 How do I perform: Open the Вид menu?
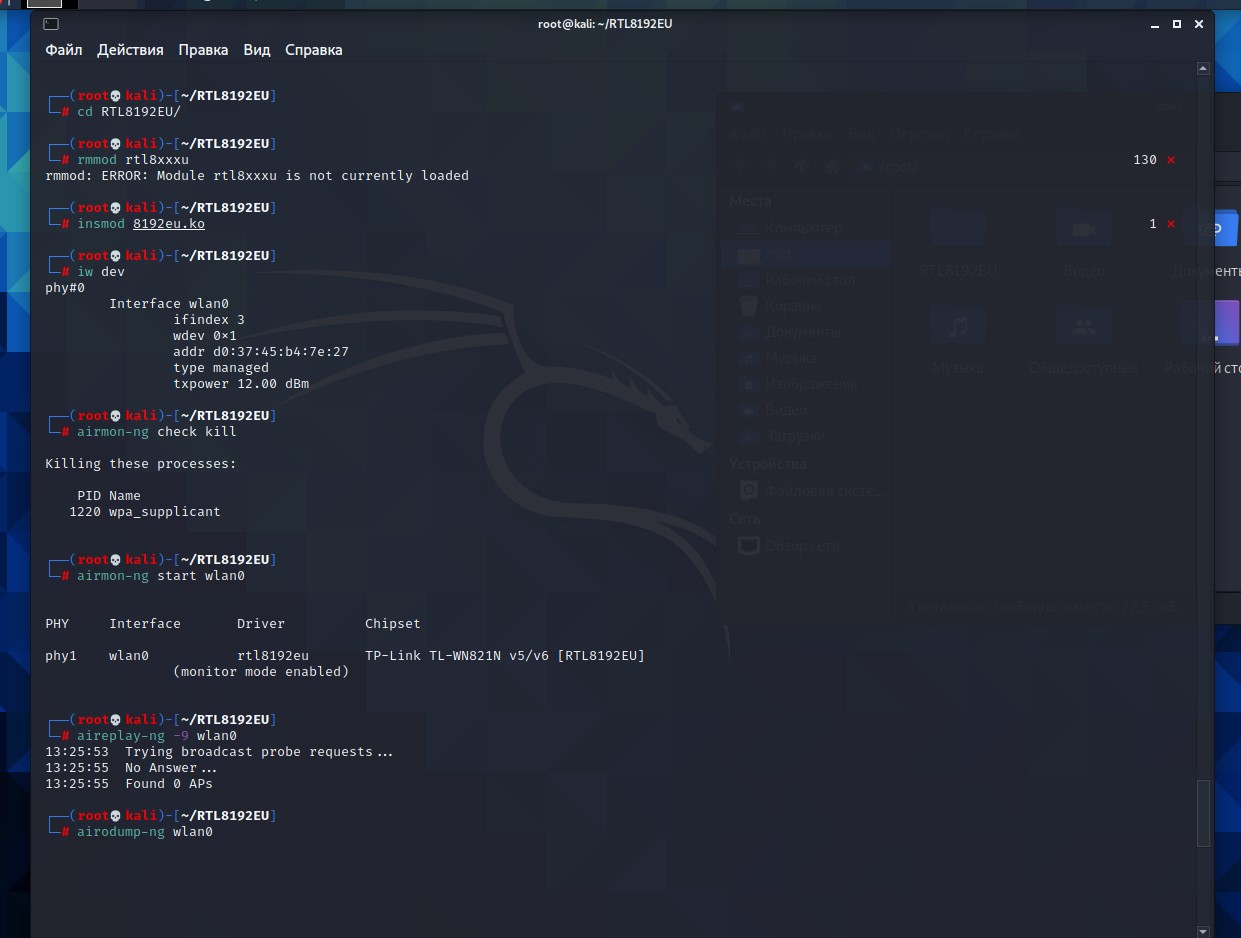pyautogui.click(x=257, y=50)
